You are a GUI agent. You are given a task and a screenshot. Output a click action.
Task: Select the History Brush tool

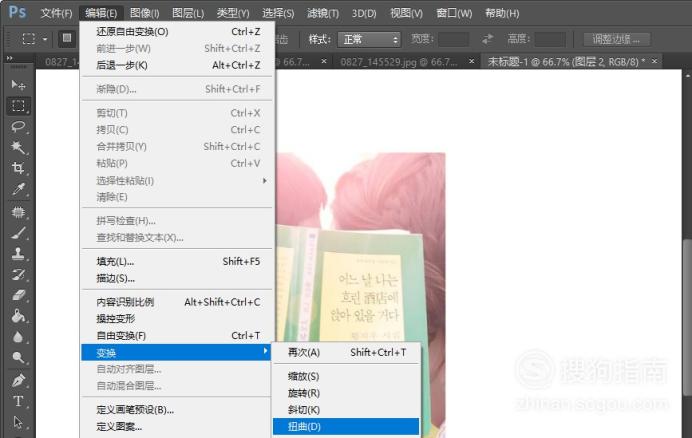pyautogui.click(x=18, y=274)
